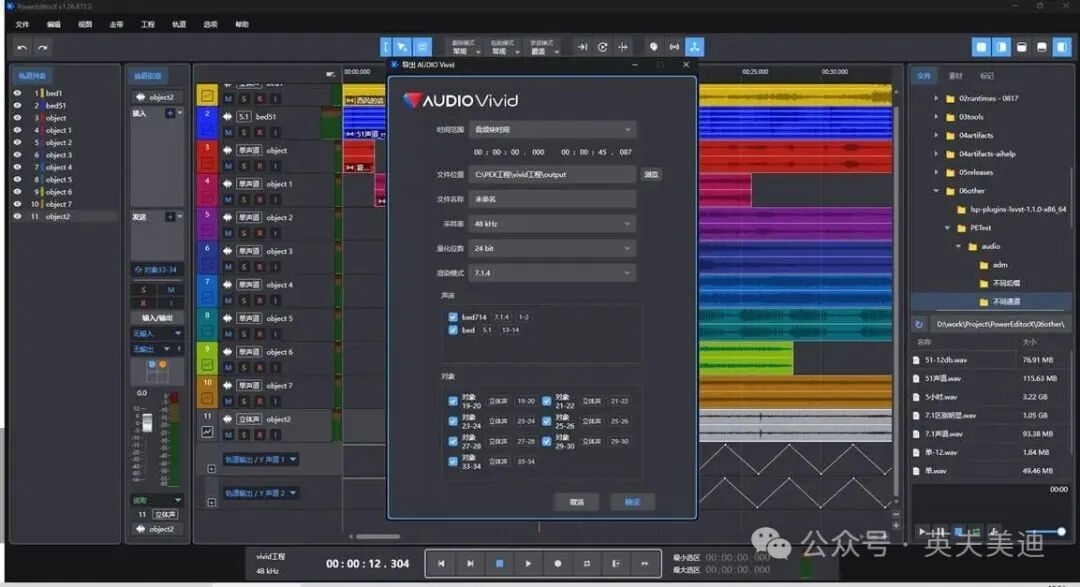Screen dimensions: 1080x587
Task: Click the record button in transport bar
Action: (557, 564)
